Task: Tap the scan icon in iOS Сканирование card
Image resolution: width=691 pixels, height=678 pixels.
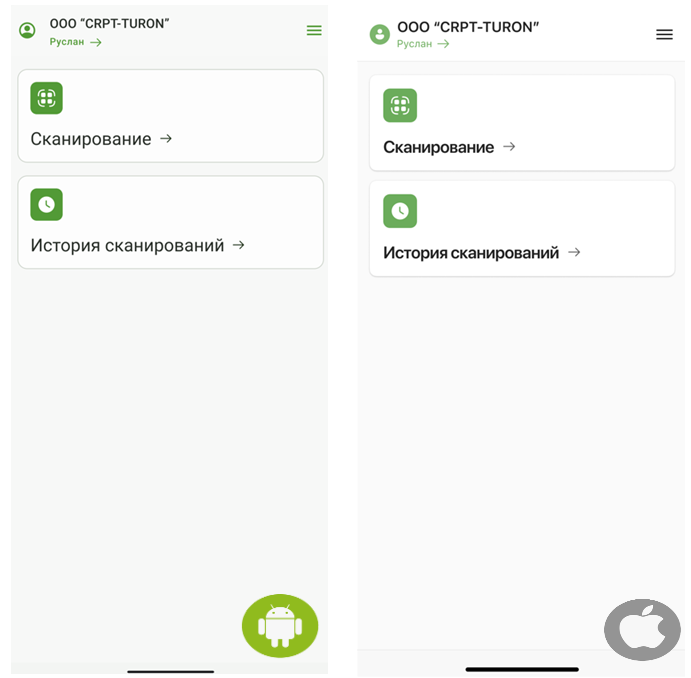Action: point(400,105)
